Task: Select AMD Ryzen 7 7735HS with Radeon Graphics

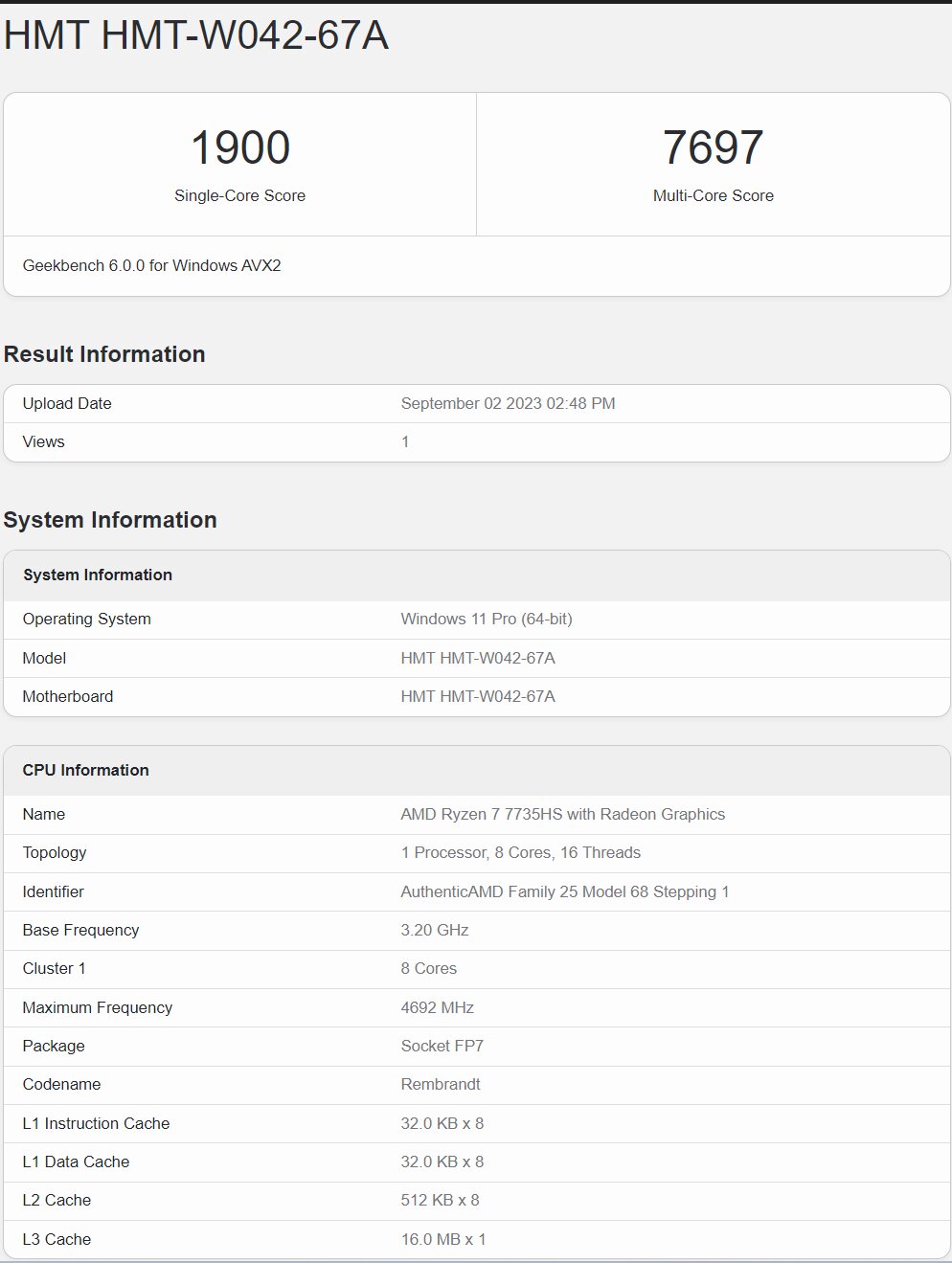Action: point(563,814)
